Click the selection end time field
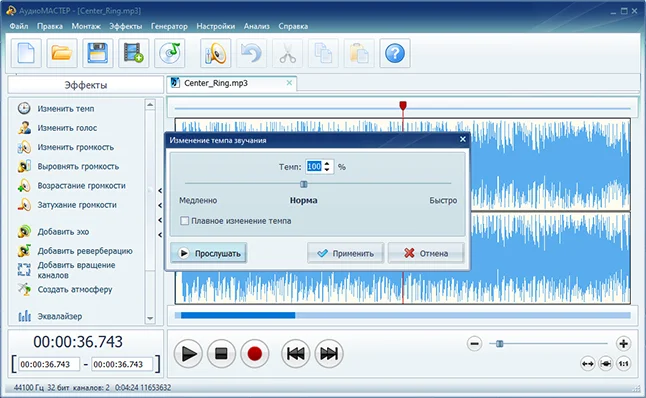 tap(122, 364)
